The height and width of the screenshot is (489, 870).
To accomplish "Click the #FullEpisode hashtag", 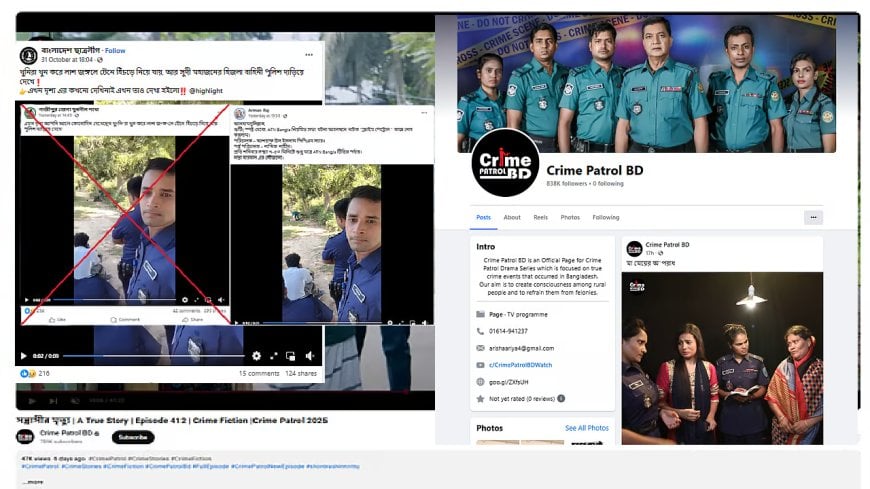I will coord(210,466).
